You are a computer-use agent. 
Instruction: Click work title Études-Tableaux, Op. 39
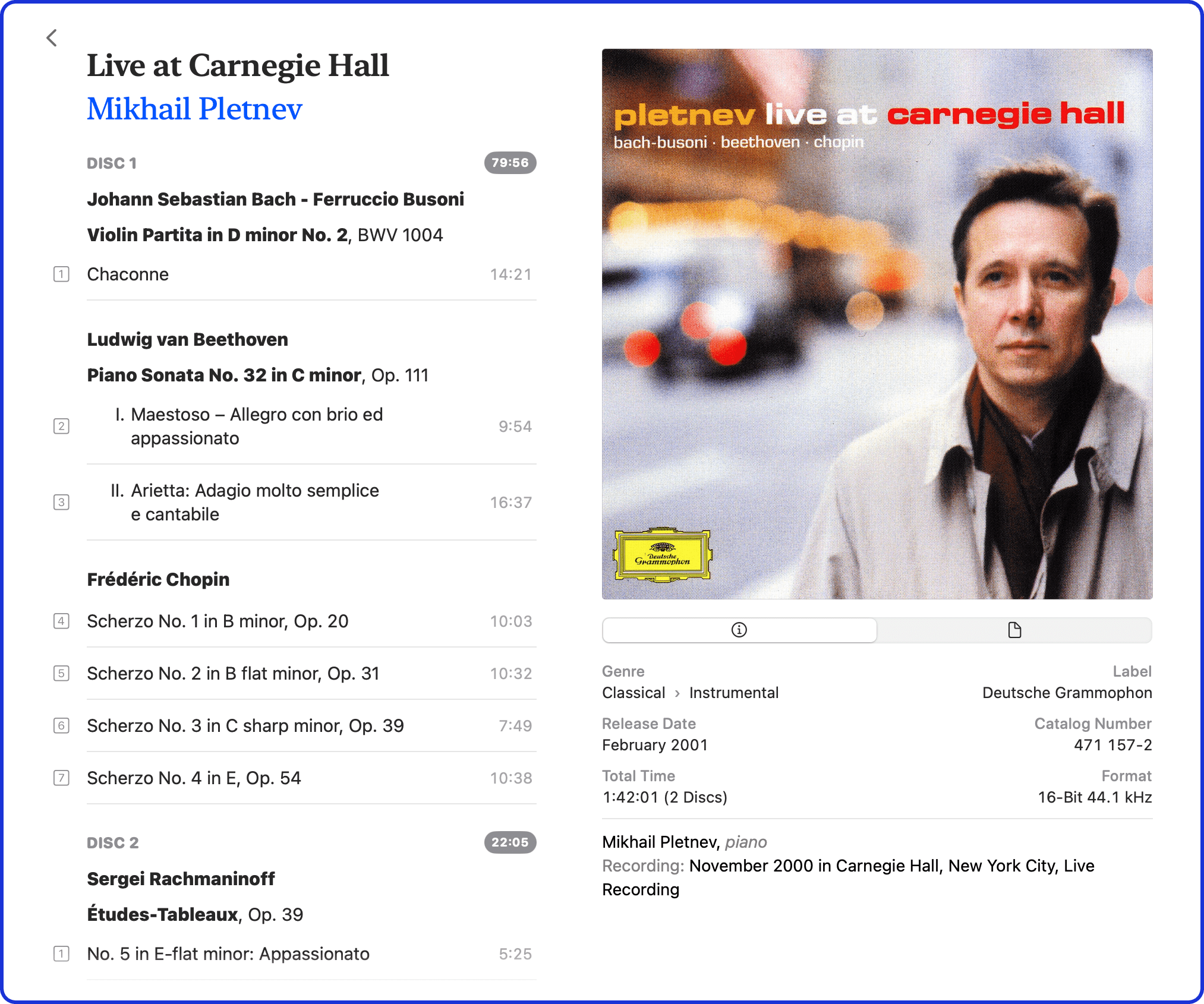195,915
